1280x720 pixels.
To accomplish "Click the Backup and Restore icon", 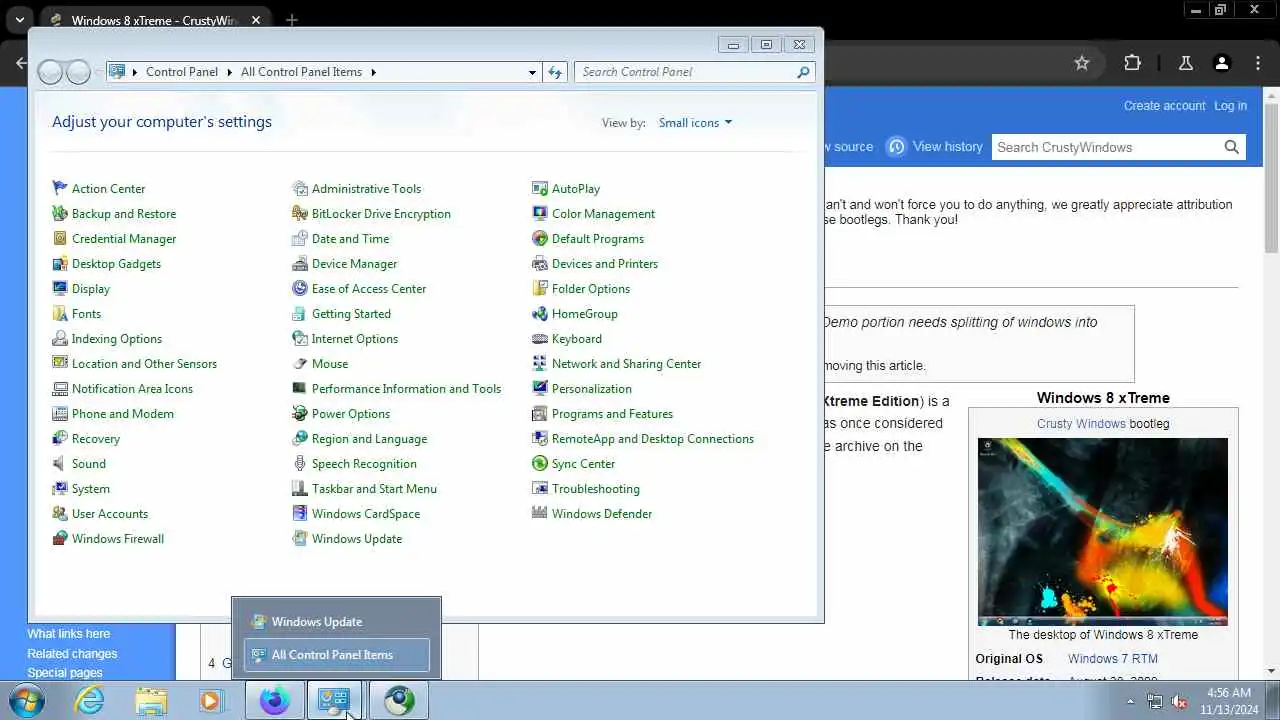I will 60,214.
